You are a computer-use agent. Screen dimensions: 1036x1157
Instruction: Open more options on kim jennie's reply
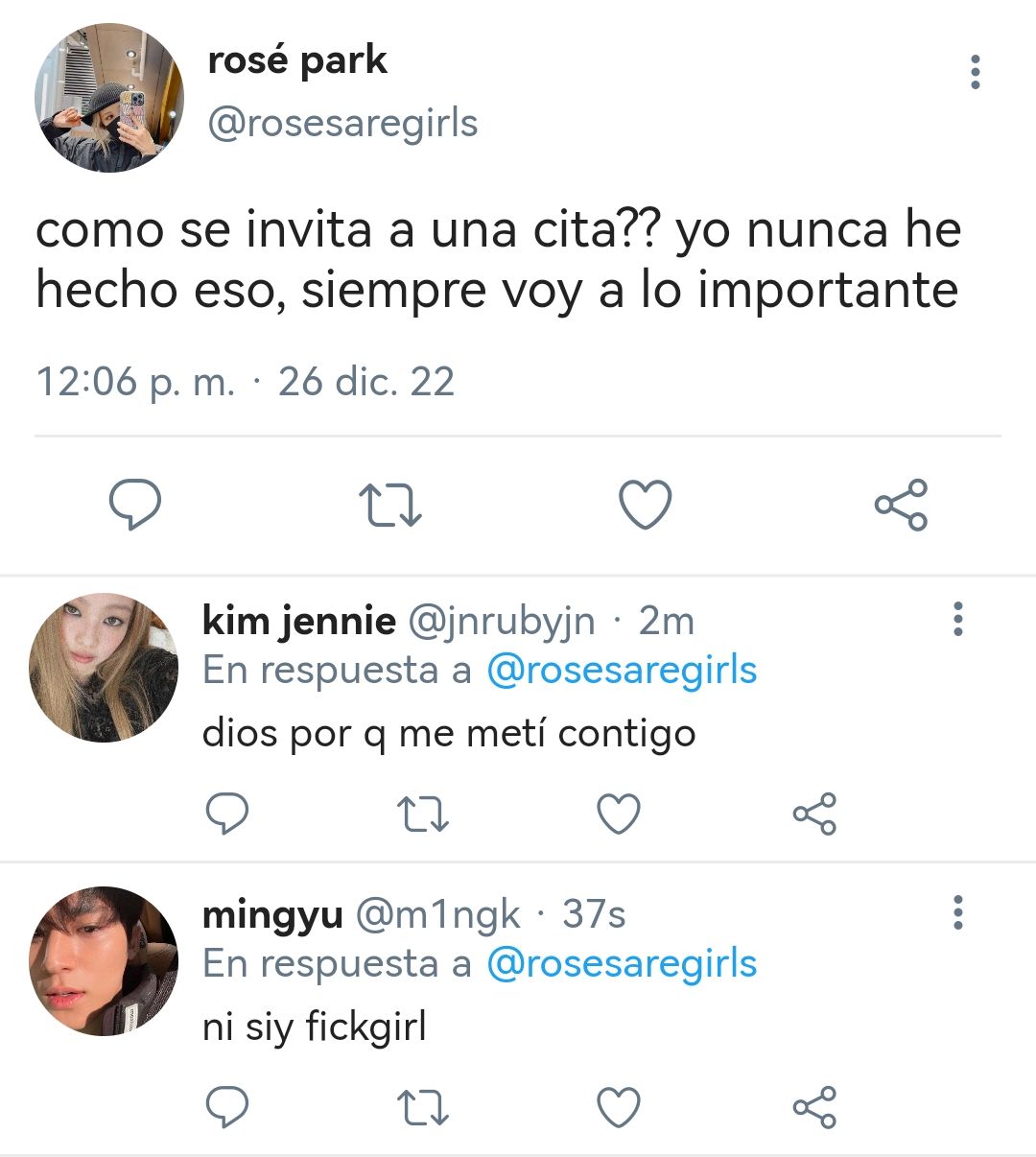pyautogui.click(x=957, y=620)
